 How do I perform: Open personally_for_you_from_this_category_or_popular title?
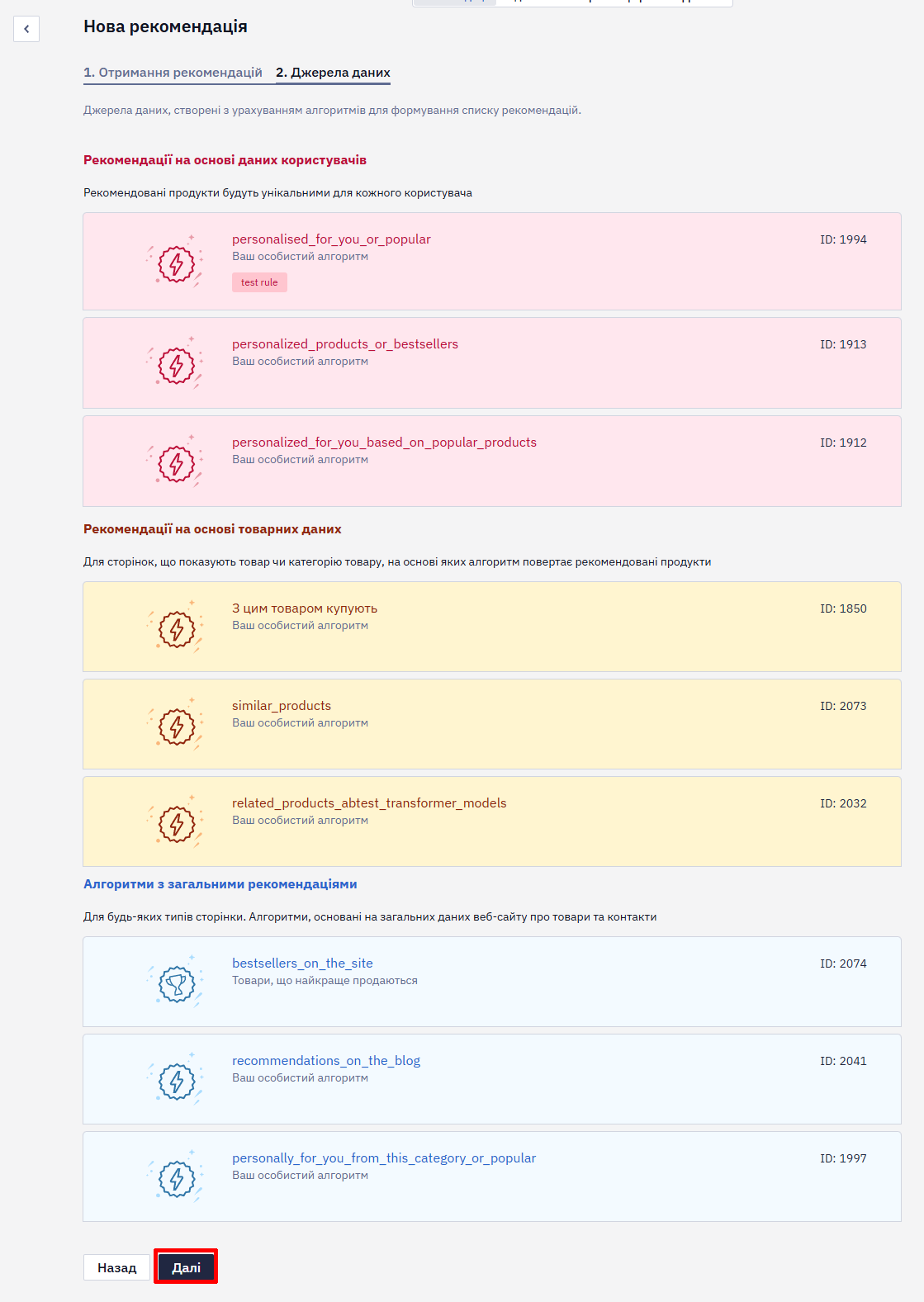384,1158
